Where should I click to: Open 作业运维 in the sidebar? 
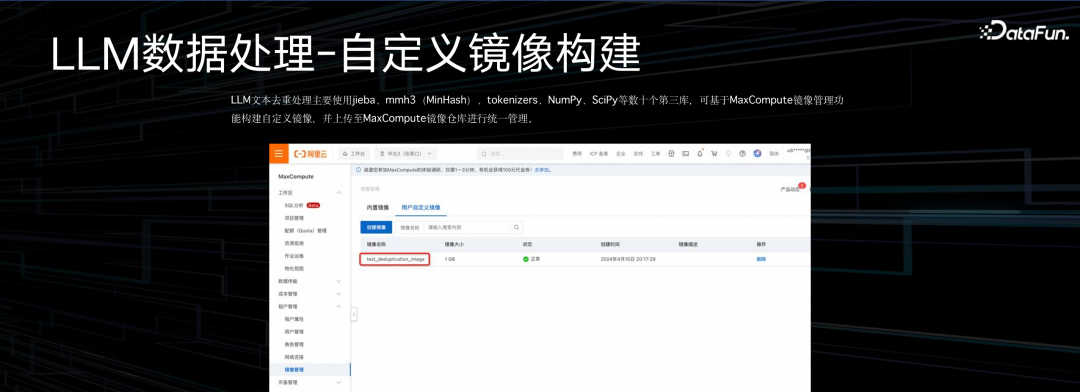point(293,256)
